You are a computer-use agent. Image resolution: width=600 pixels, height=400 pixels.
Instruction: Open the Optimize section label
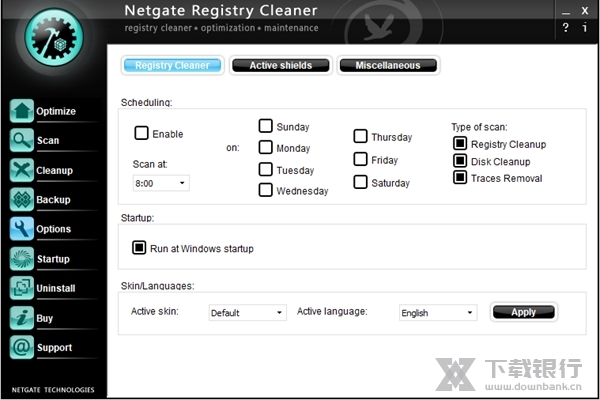56,111
